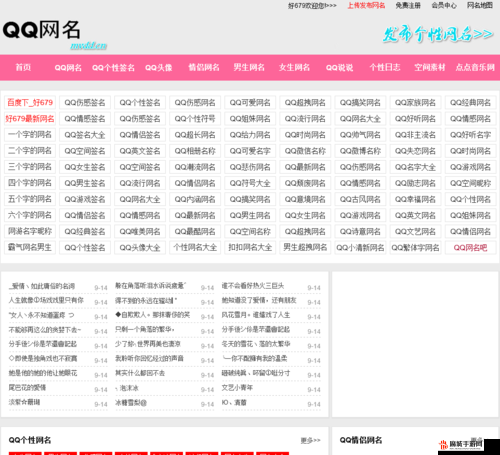
Task: Click the QQ可爱网名 link
Action: coord(250,103)
